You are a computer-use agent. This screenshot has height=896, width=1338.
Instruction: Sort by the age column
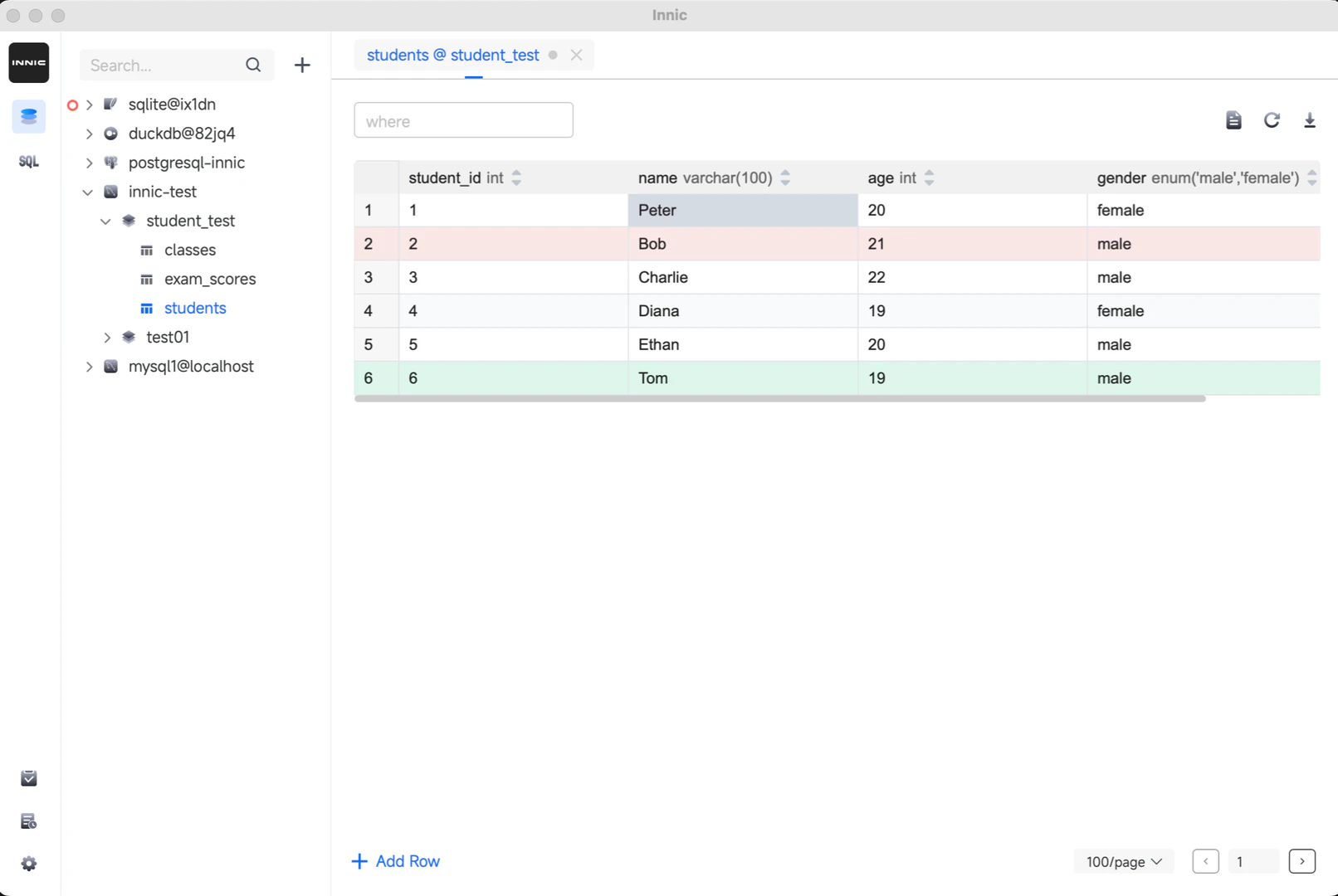click(929, 177)
